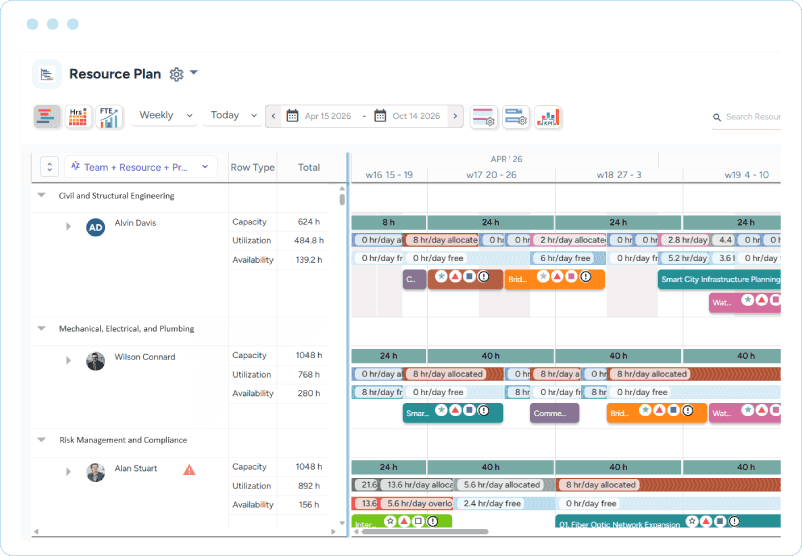Click the end date Oct 14 2026 field
Image resolution: width=802 pixels, height=556 pixels.
(x=416, y=116)
